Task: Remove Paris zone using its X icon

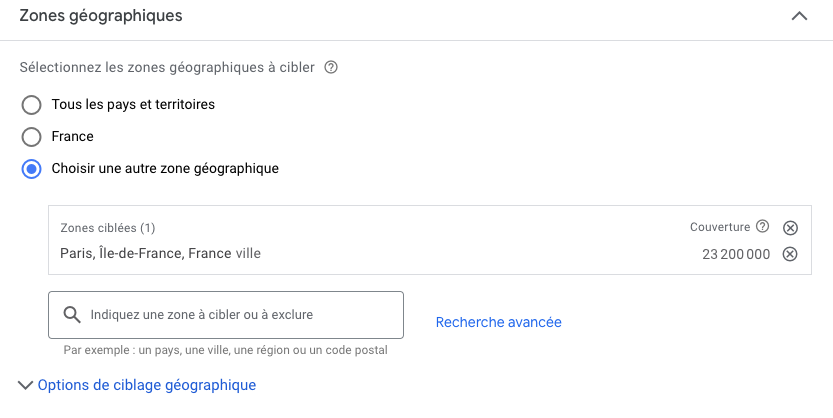Action: pyautogui.click(x=790, y=254)
